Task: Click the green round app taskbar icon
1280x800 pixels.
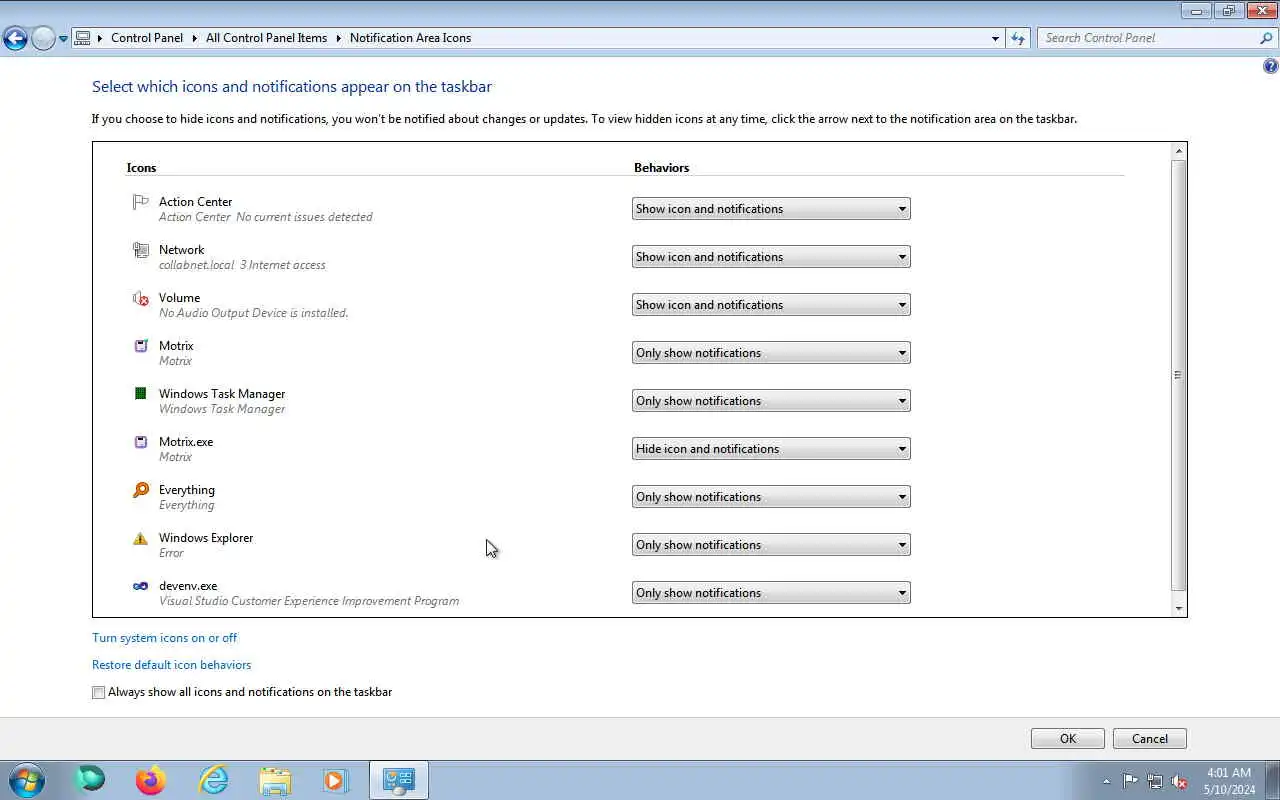Action: (x=90, y=778)
